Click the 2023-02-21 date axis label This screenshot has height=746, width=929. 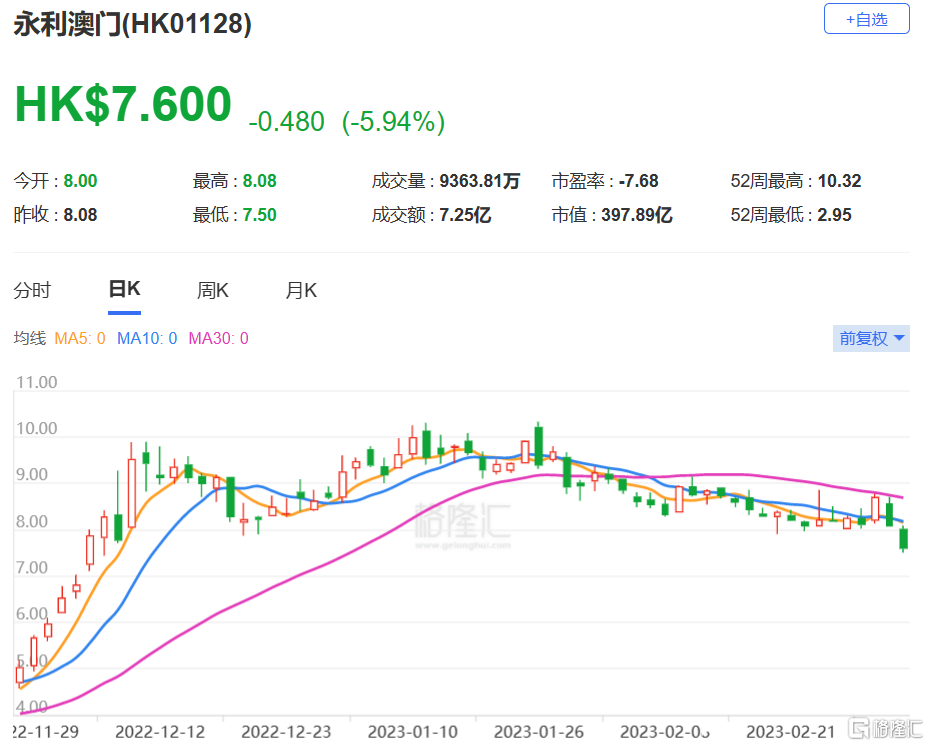(x=791, y=732)
